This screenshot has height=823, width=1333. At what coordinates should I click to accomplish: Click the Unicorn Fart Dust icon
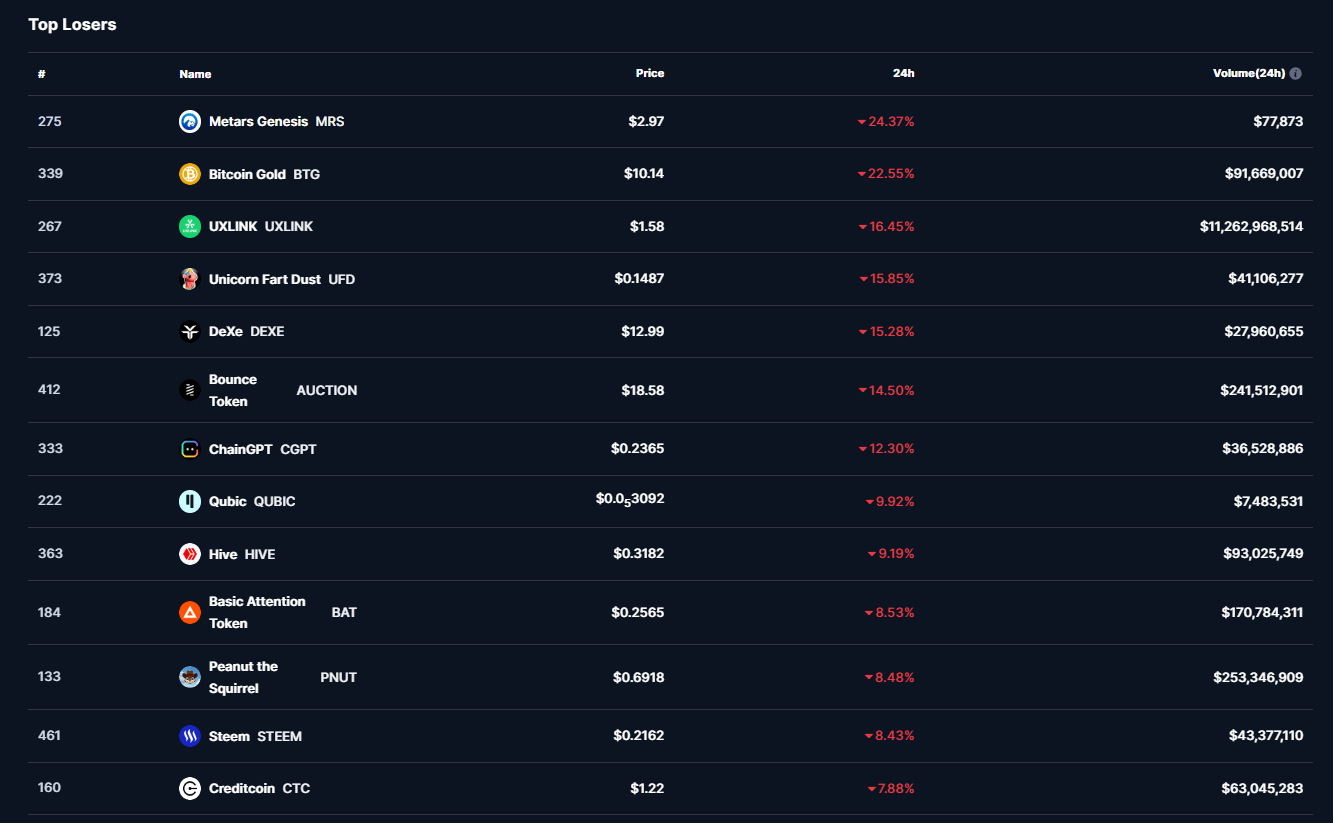click(x=190, y=279)
